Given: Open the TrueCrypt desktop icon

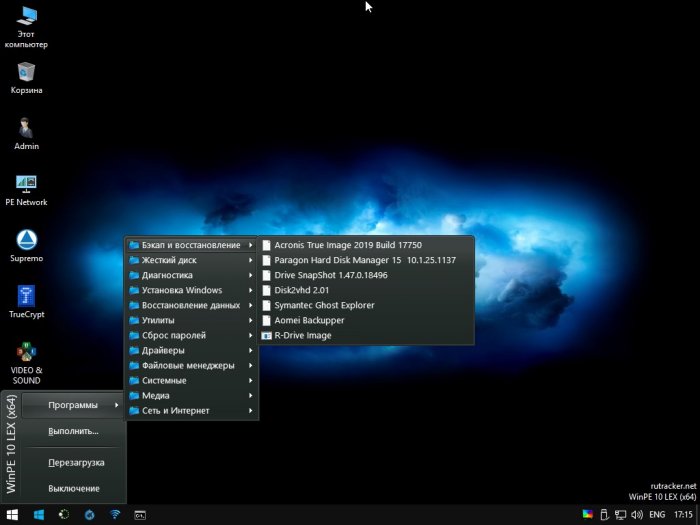Looking at the screenshot, I should 26,297.
